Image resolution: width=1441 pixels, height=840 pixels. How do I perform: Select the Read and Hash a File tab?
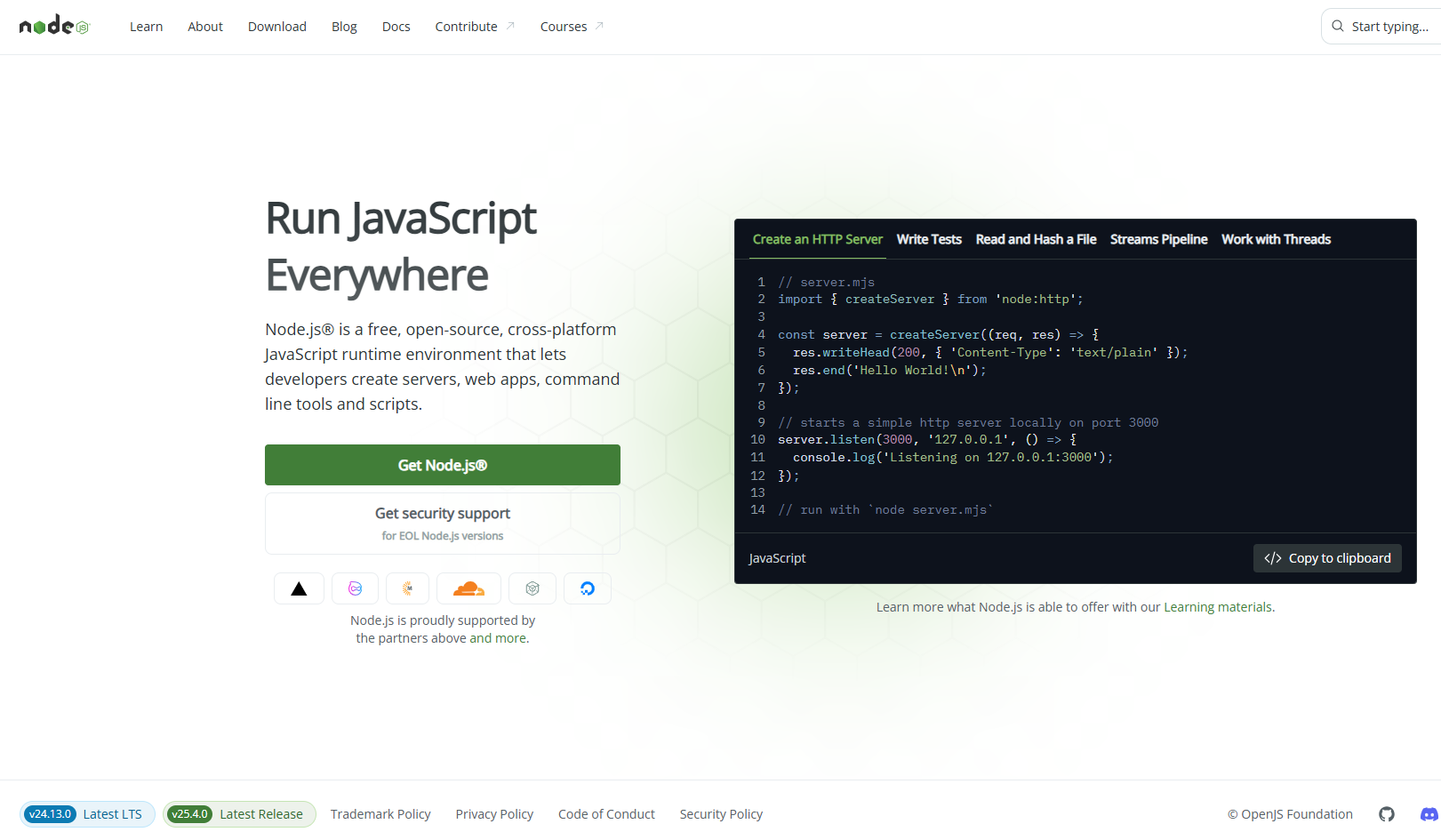[1036, 239]
